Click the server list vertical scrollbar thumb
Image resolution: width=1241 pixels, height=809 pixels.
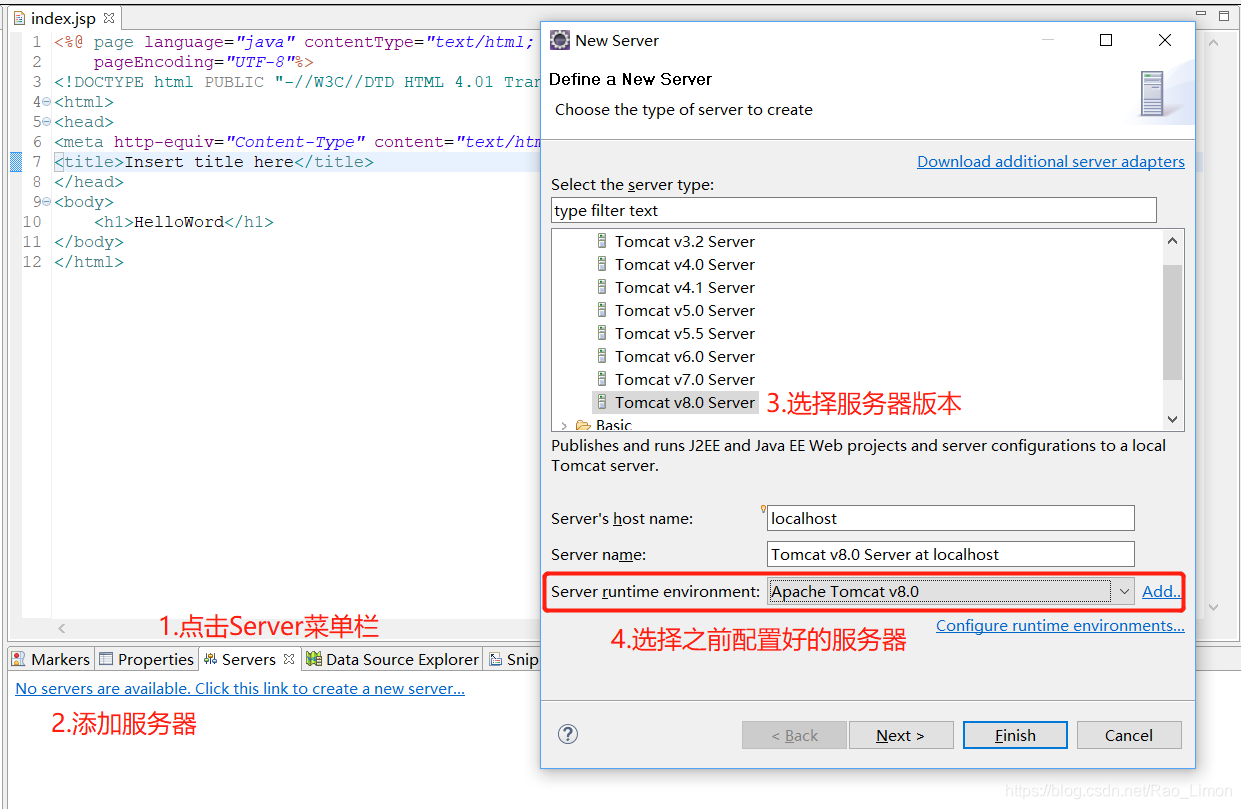(1173, 322)
